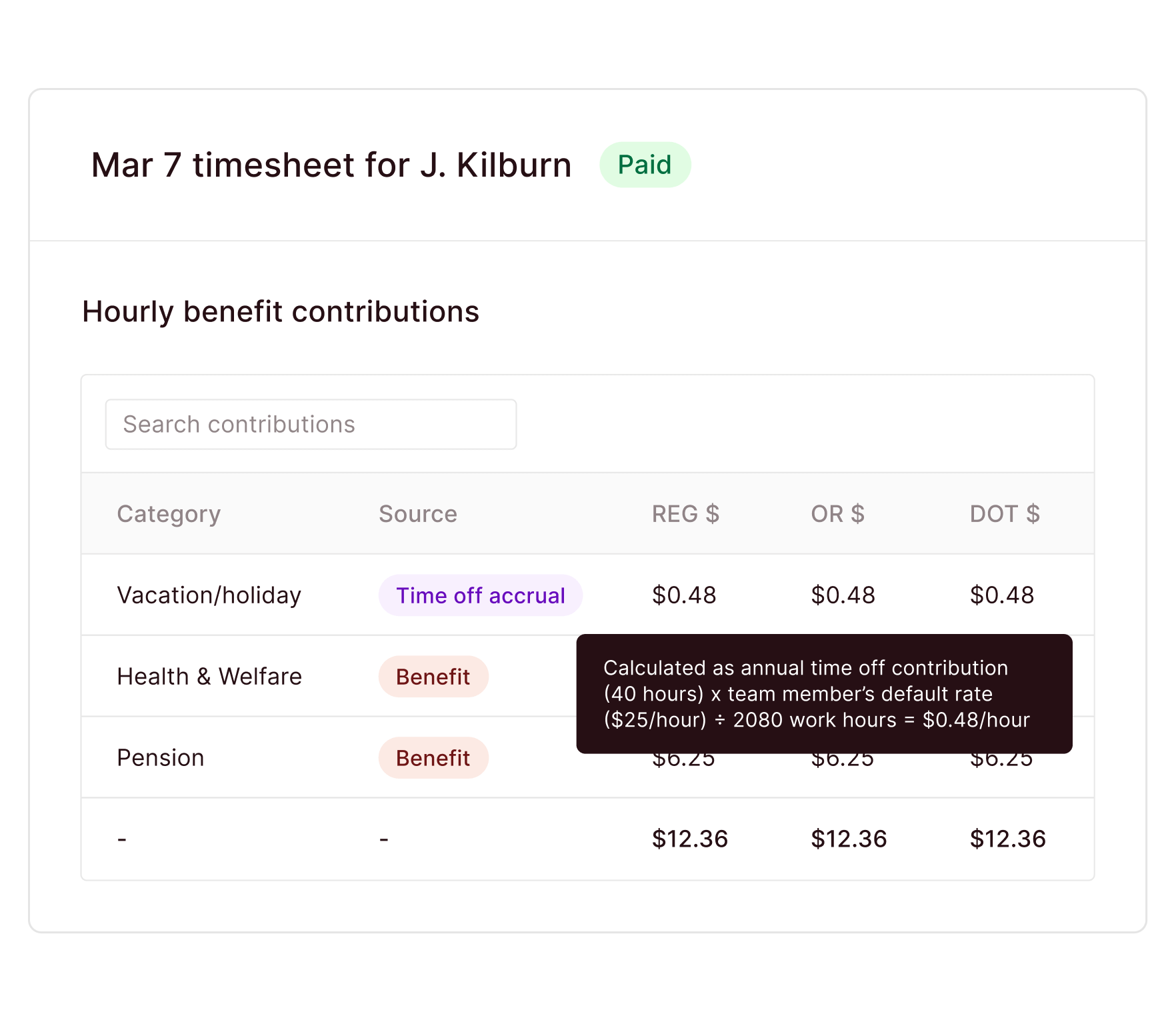Click the Hourly benefit contributions heading

[280, 311]
